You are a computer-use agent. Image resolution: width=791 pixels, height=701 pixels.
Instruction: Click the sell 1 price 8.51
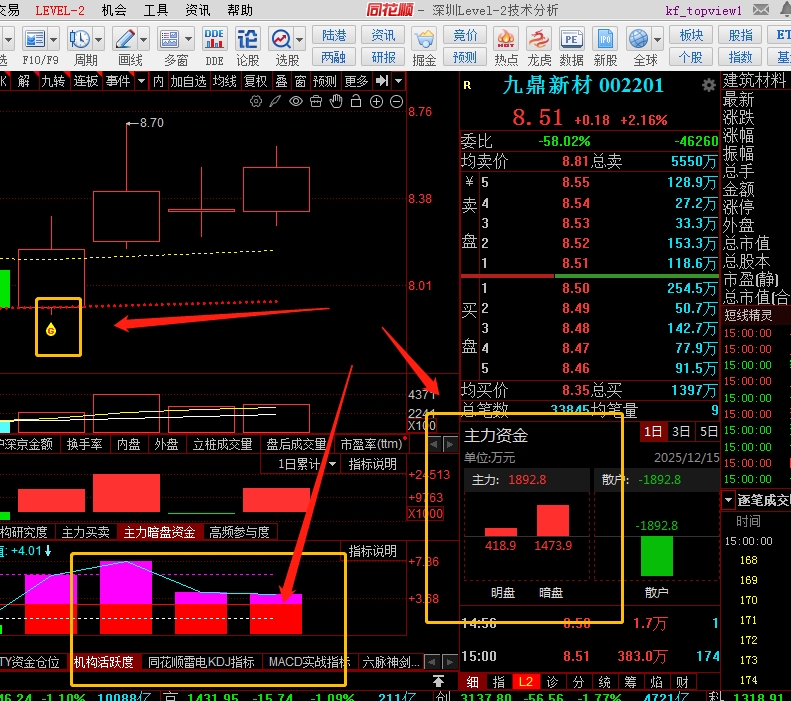click(575, 263)
